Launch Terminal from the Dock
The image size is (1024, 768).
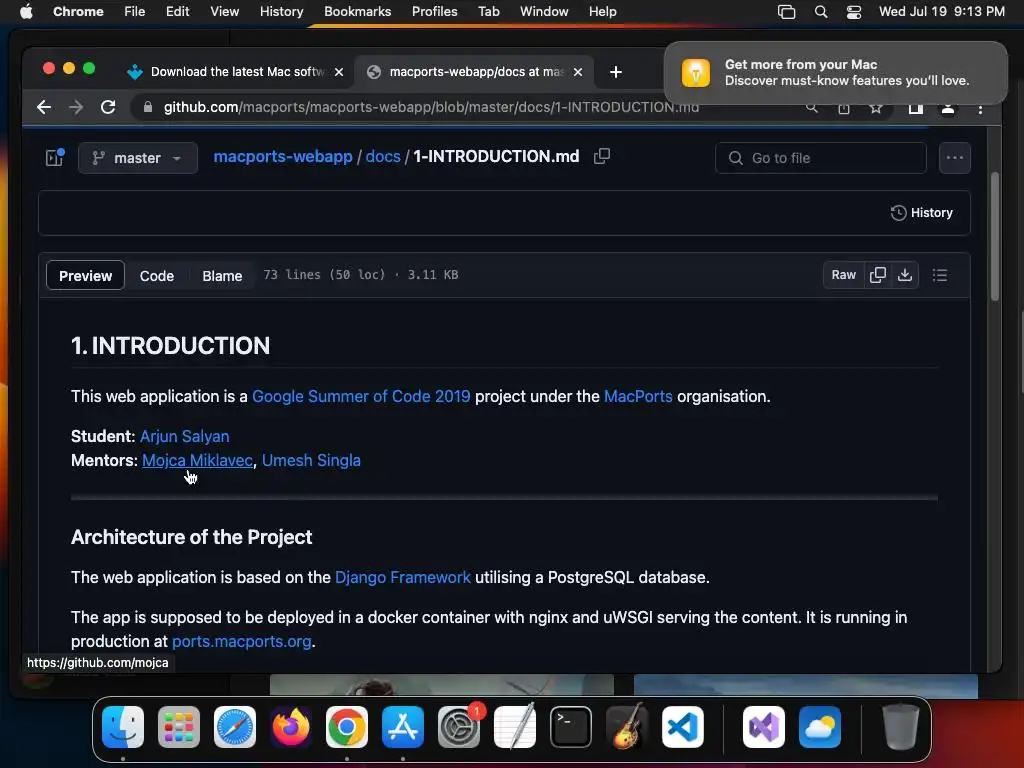tap(571, 727)
